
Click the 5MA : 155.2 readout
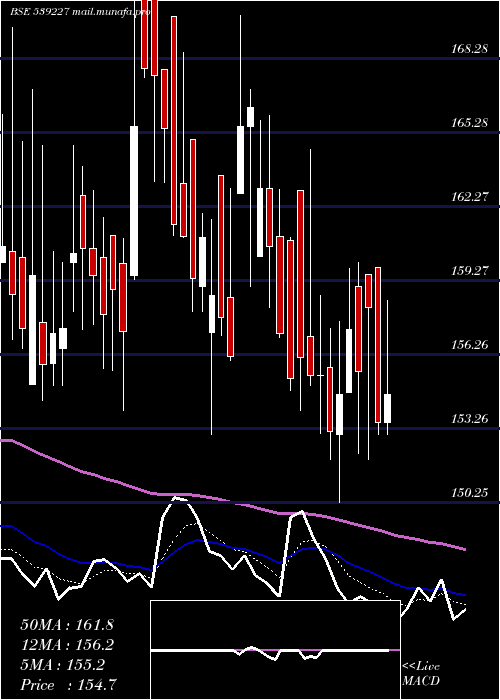click(x=62, y=665)
